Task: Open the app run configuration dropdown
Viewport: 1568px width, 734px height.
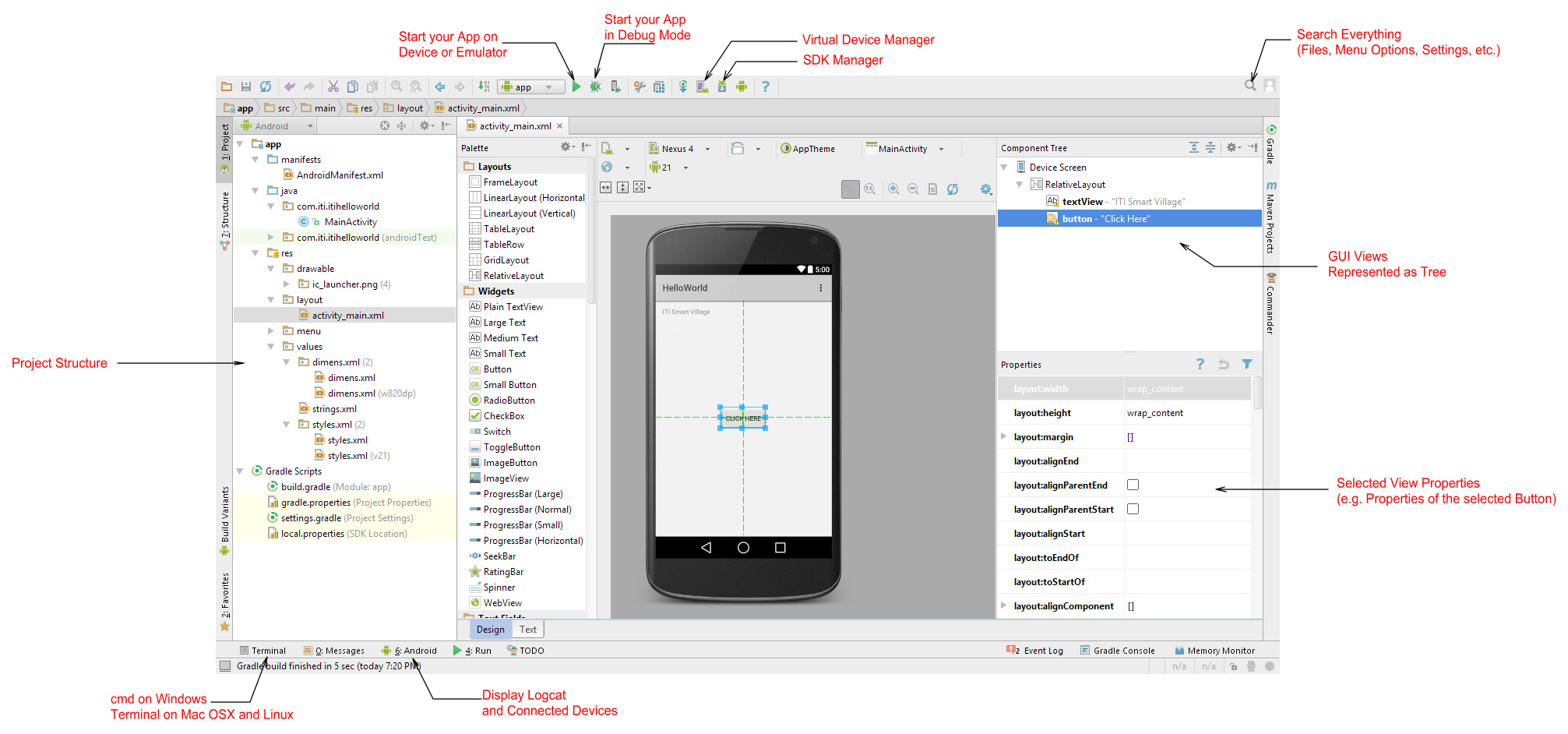Action: tap(530, 87)
